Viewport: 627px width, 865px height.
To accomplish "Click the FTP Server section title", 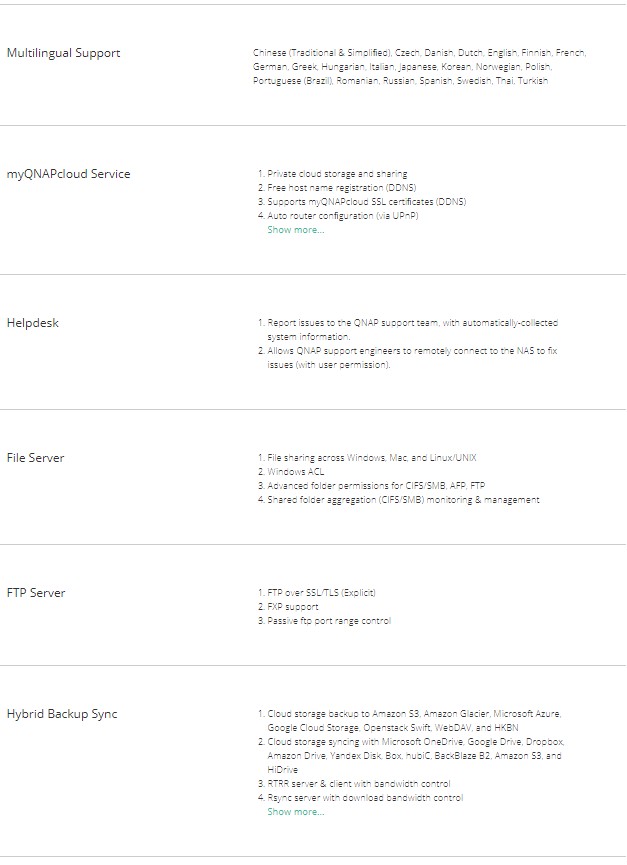I will (x=36, y=593).
